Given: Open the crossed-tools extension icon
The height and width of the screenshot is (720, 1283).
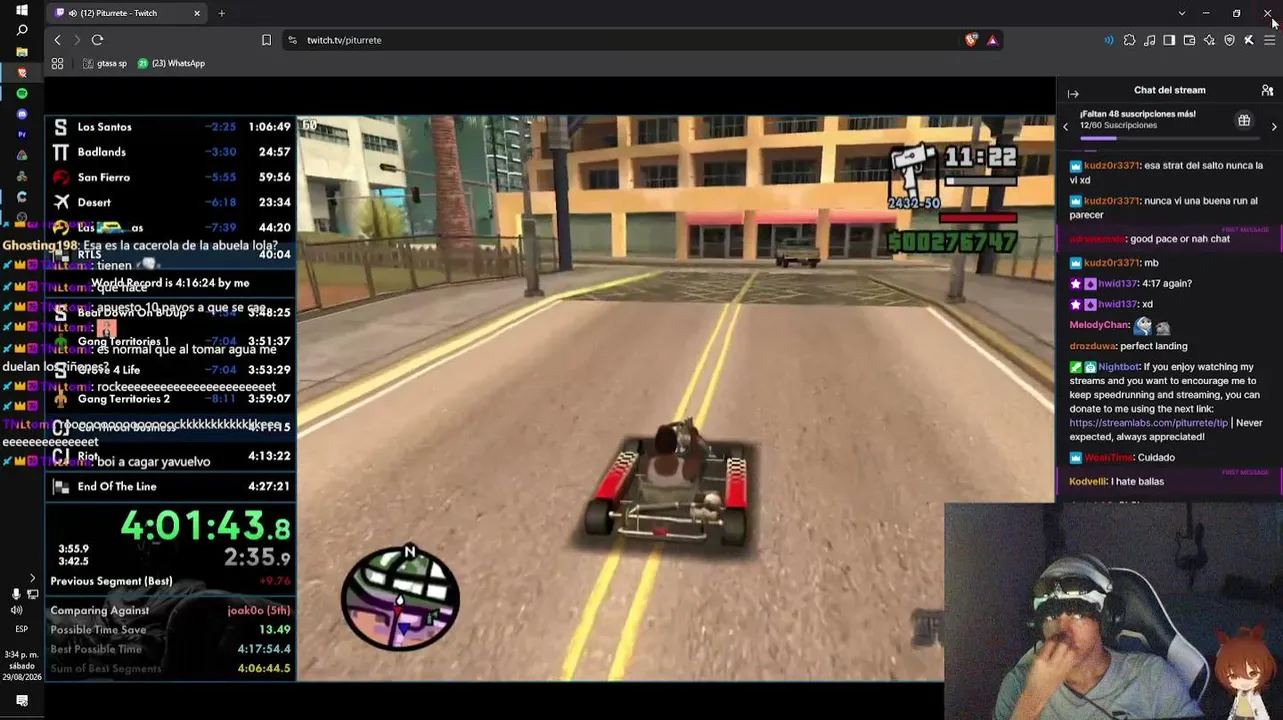Looking at the screenshot, I should tap(1249, 40).
